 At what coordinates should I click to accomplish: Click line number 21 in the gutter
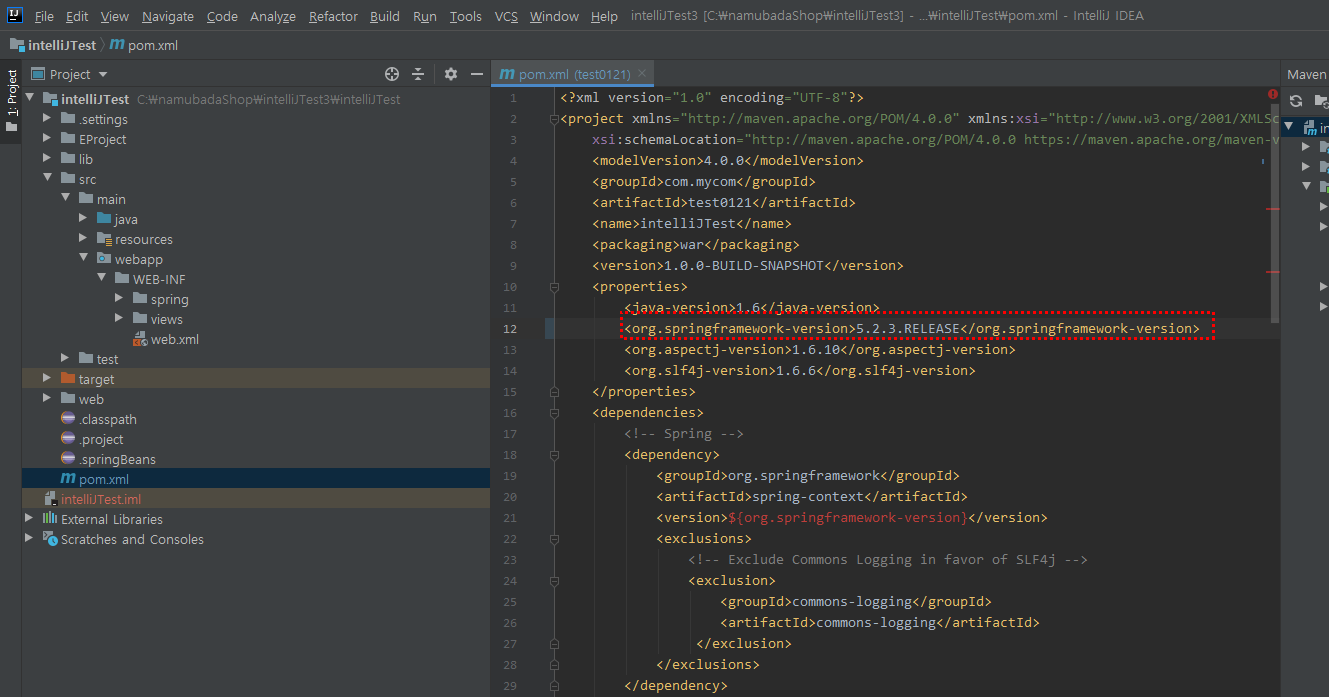coord(511,517)
